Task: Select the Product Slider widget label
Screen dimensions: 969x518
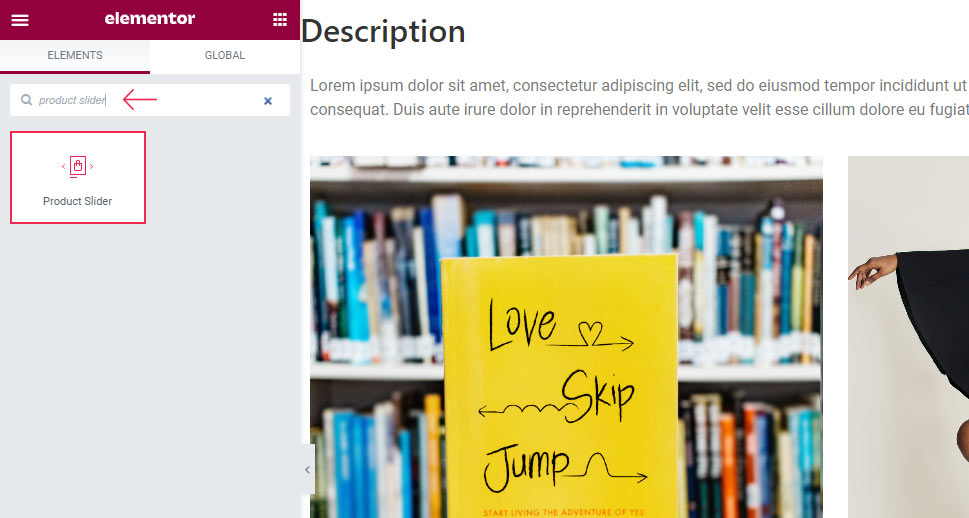Action: [x=78, y=201]
